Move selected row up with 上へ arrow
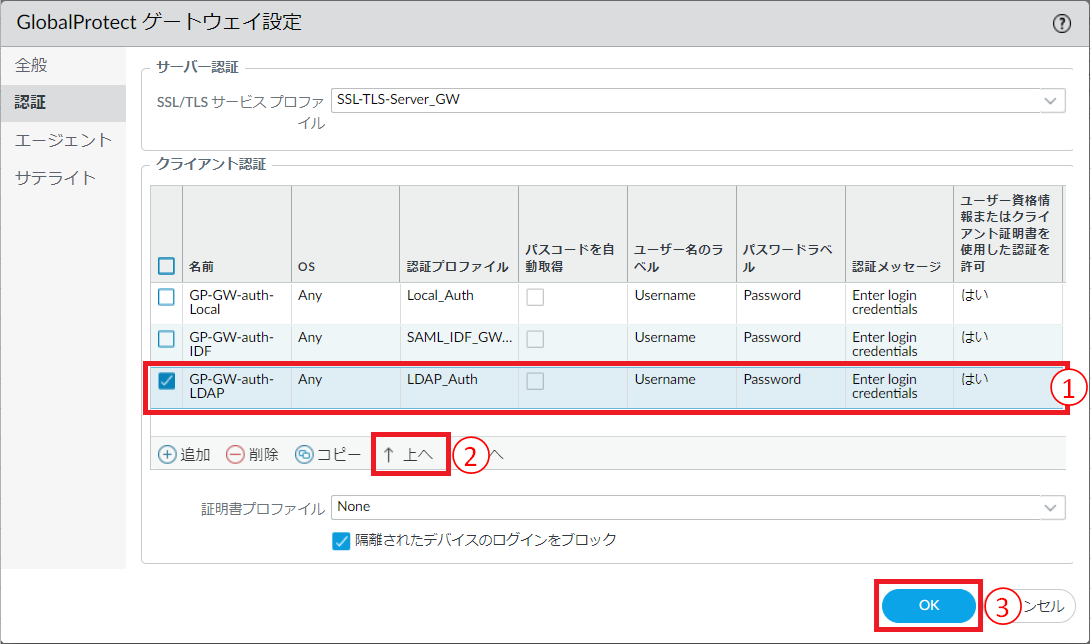The image size is (1091, 644). [410, 455]
